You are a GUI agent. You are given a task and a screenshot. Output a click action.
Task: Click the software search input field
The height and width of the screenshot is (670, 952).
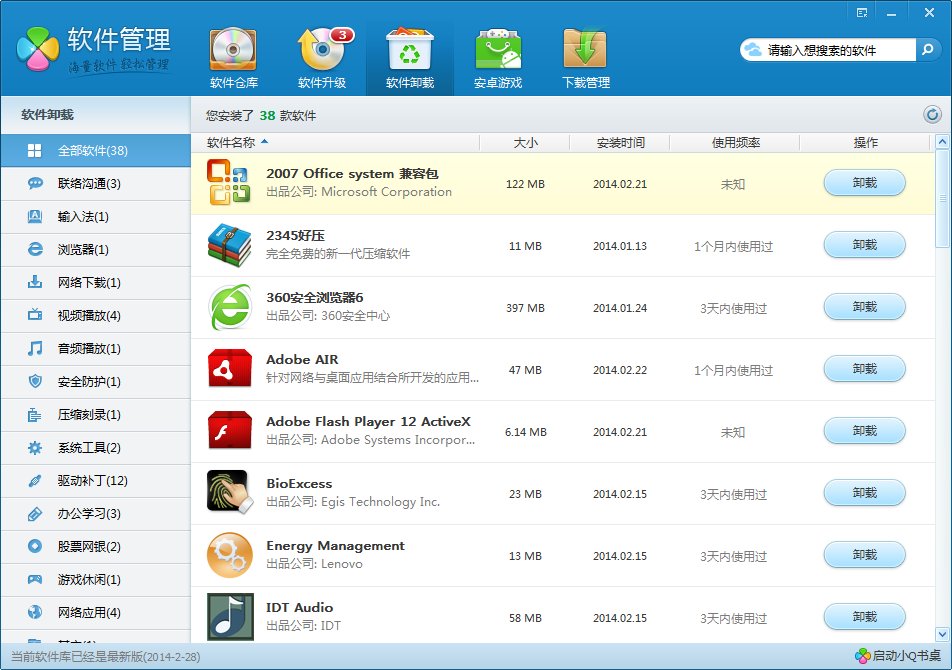[x=838, y=50]
